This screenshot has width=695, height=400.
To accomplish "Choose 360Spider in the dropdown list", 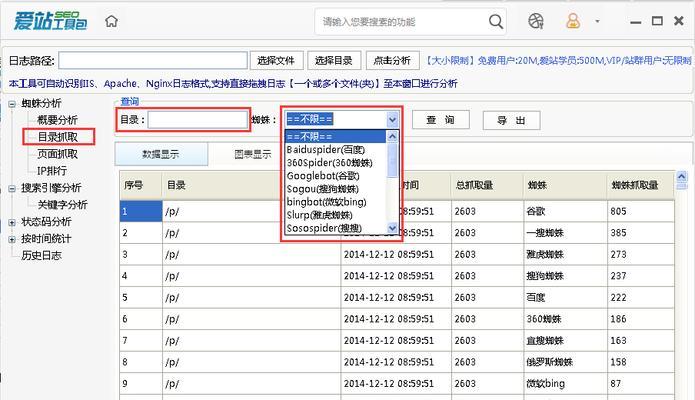I will [335, 162].
